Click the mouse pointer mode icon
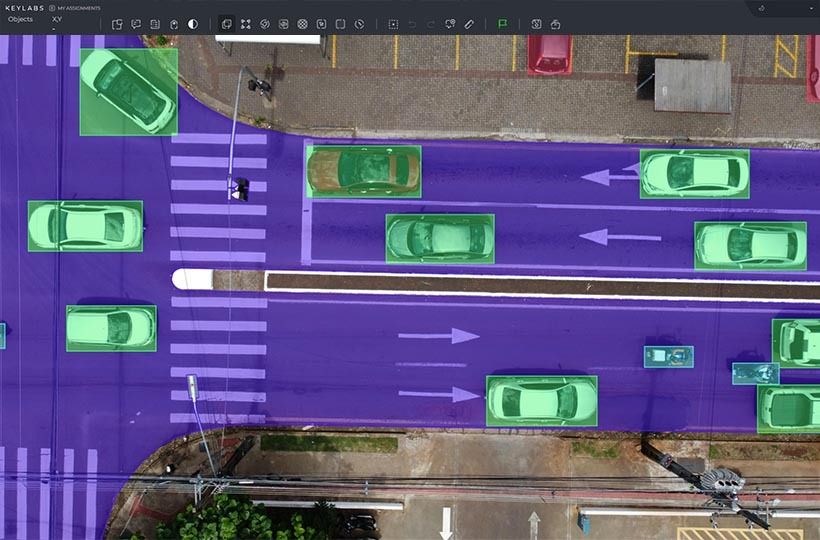Screen dimensions: 820x540 (x=174, y=24)
